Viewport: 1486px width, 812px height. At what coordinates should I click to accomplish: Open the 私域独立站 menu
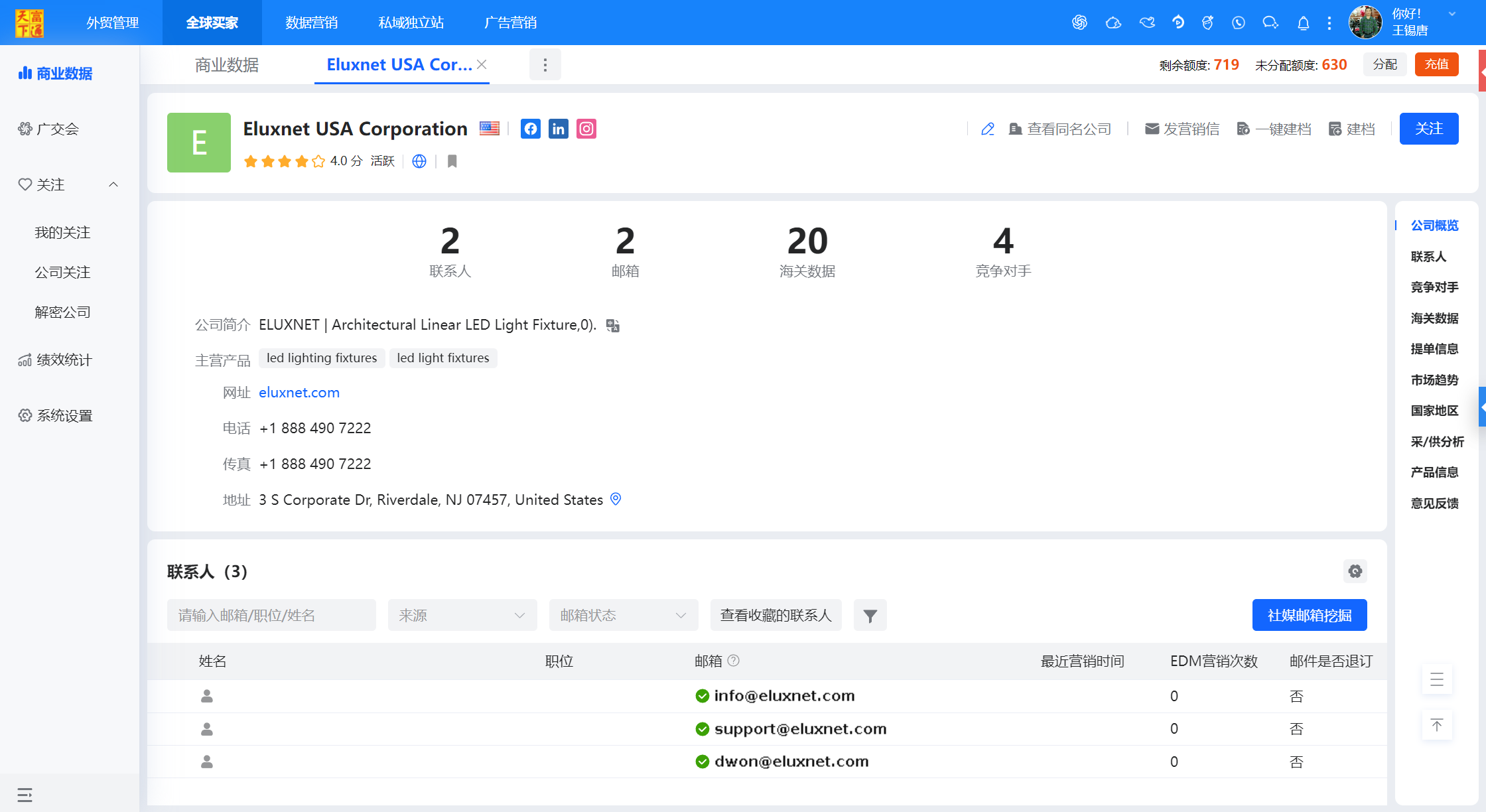[411, 23]
